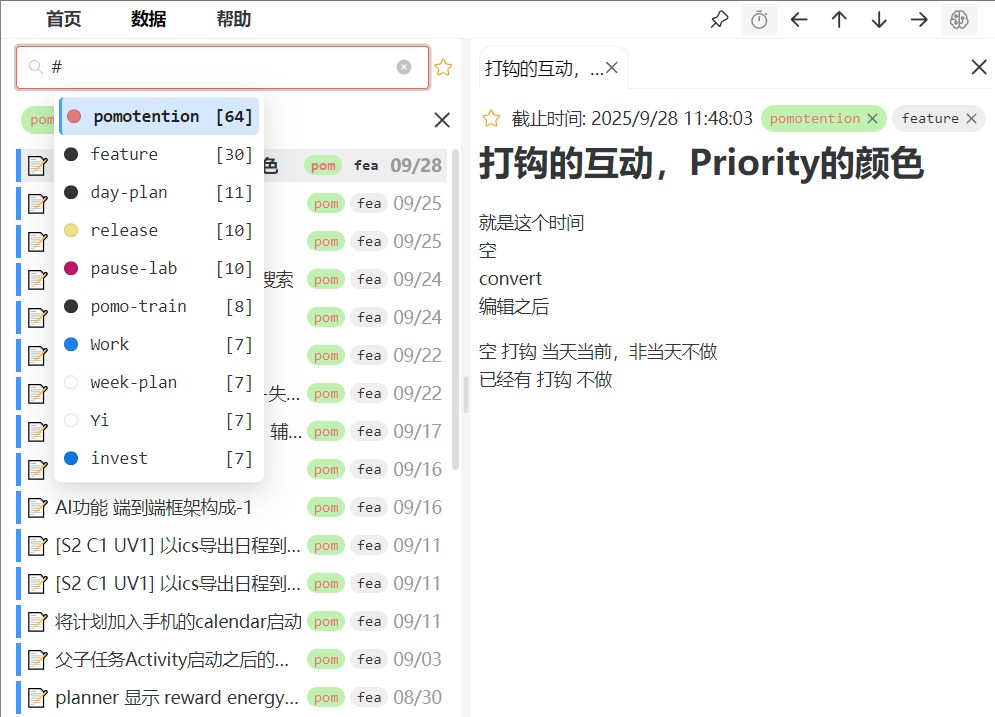
Task: Open the 将计划加入手机的calendar启动 note
Action: pyautogui.click(x=178, y=622)
